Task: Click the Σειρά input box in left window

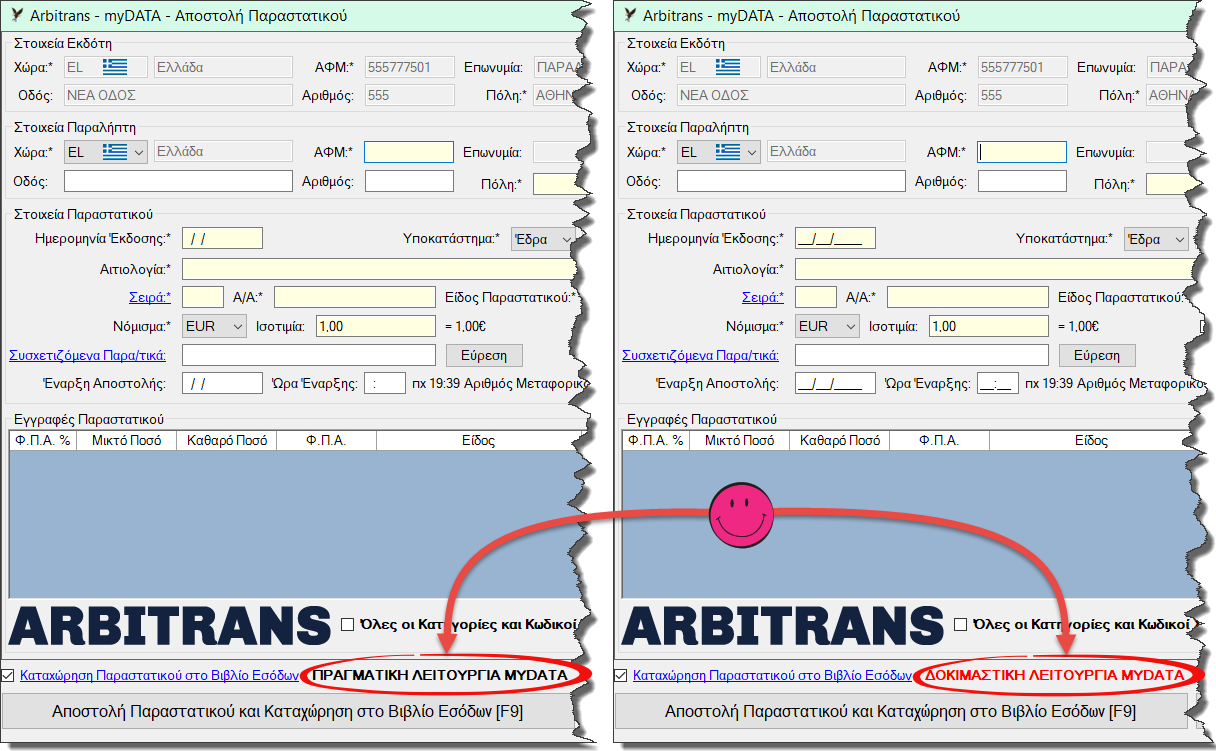Action: (x=203, y=297)
